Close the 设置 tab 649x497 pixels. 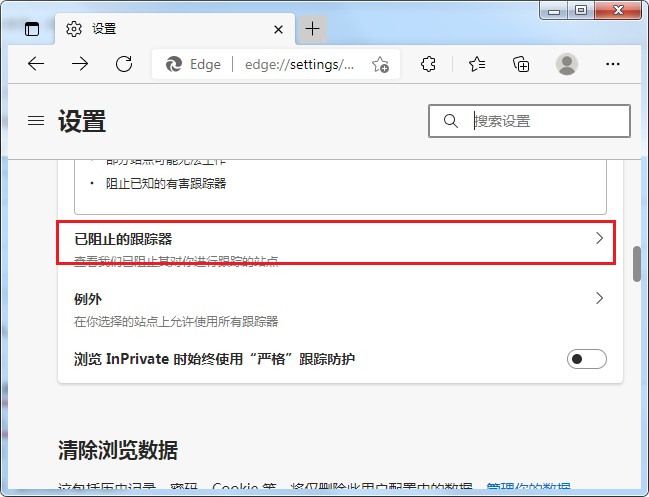pyautogui.click(x=279, y=29)
